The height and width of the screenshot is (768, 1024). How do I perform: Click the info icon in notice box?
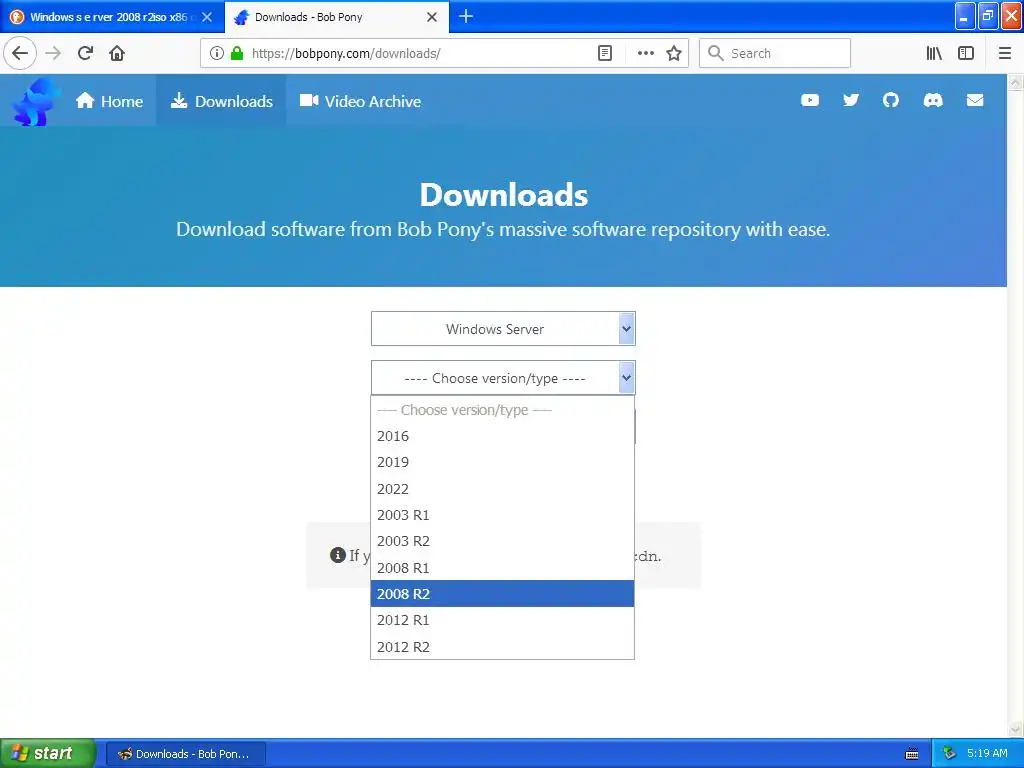[338, 555]
